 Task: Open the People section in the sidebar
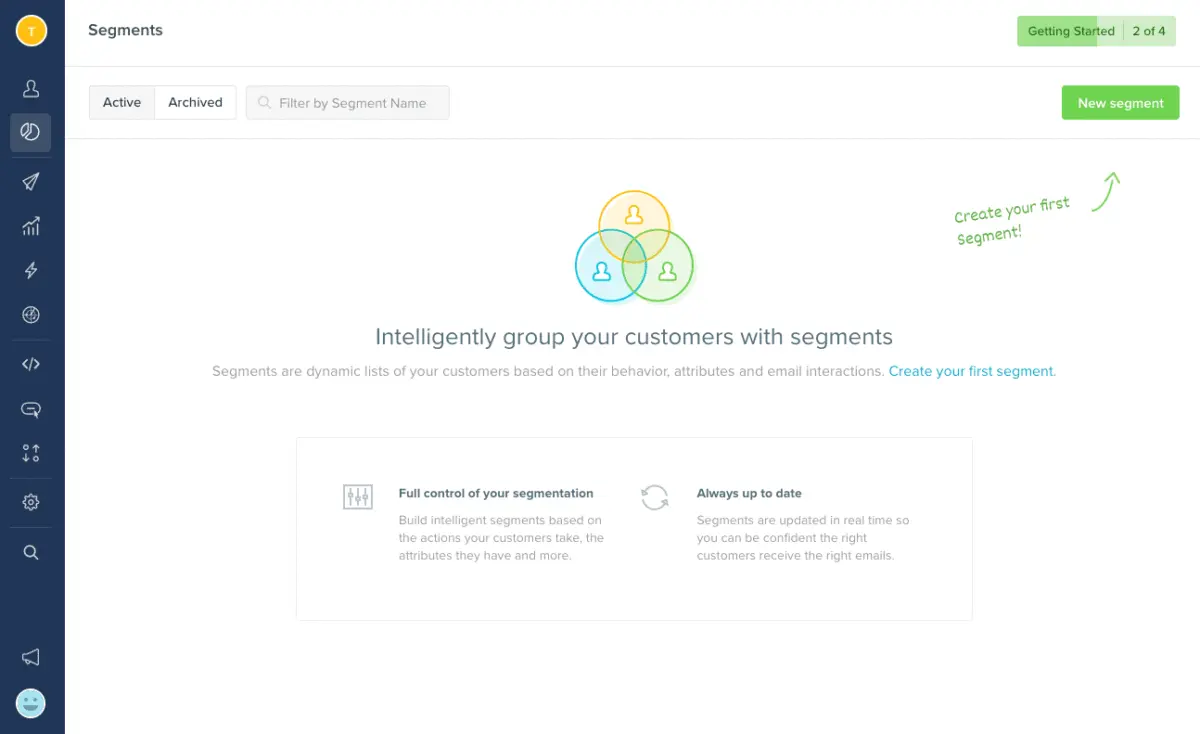click(31, 88)
